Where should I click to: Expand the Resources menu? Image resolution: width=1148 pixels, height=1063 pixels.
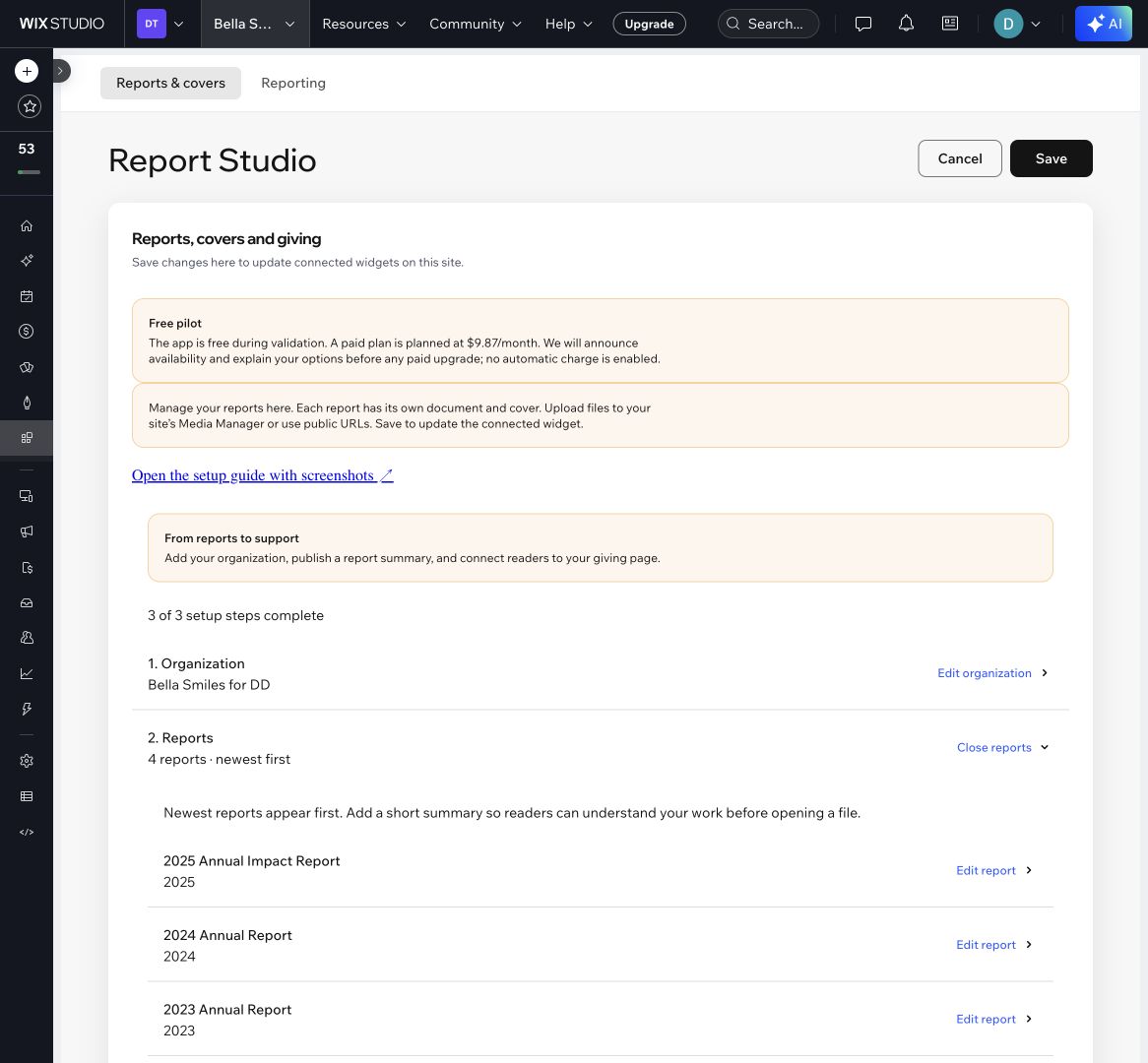click(364, 25)
